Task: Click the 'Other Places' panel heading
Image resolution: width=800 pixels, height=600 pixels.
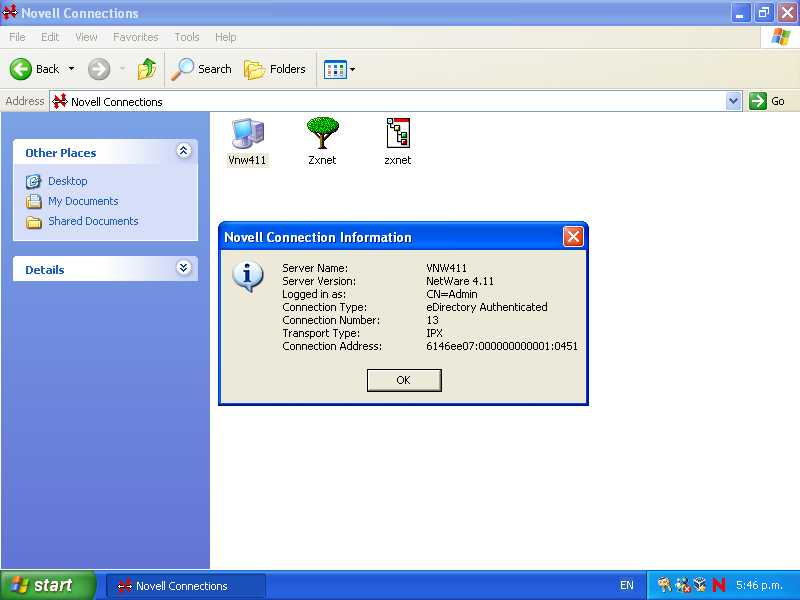Action: [61, 153]
